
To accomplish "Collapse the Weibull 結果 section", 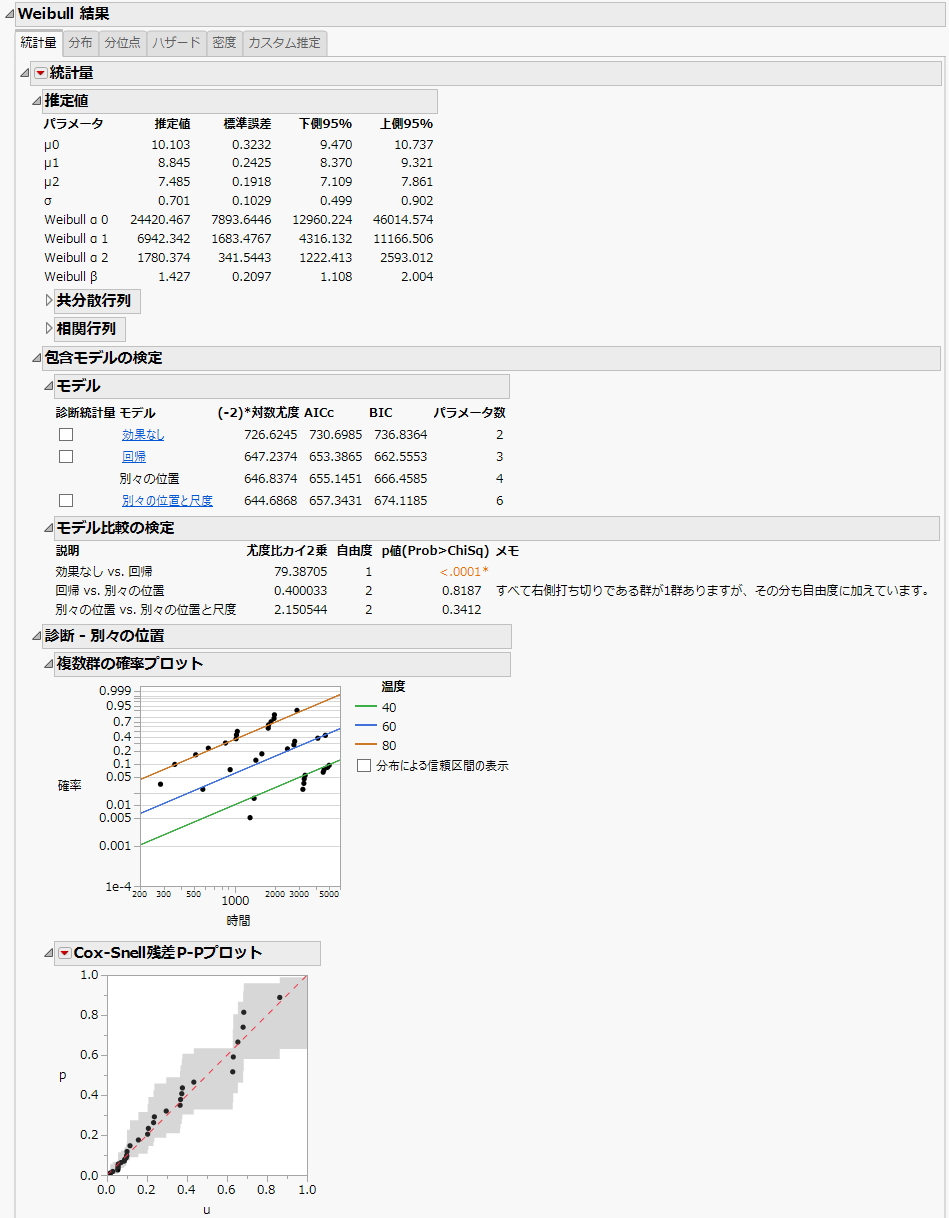I will coord(9,14).
